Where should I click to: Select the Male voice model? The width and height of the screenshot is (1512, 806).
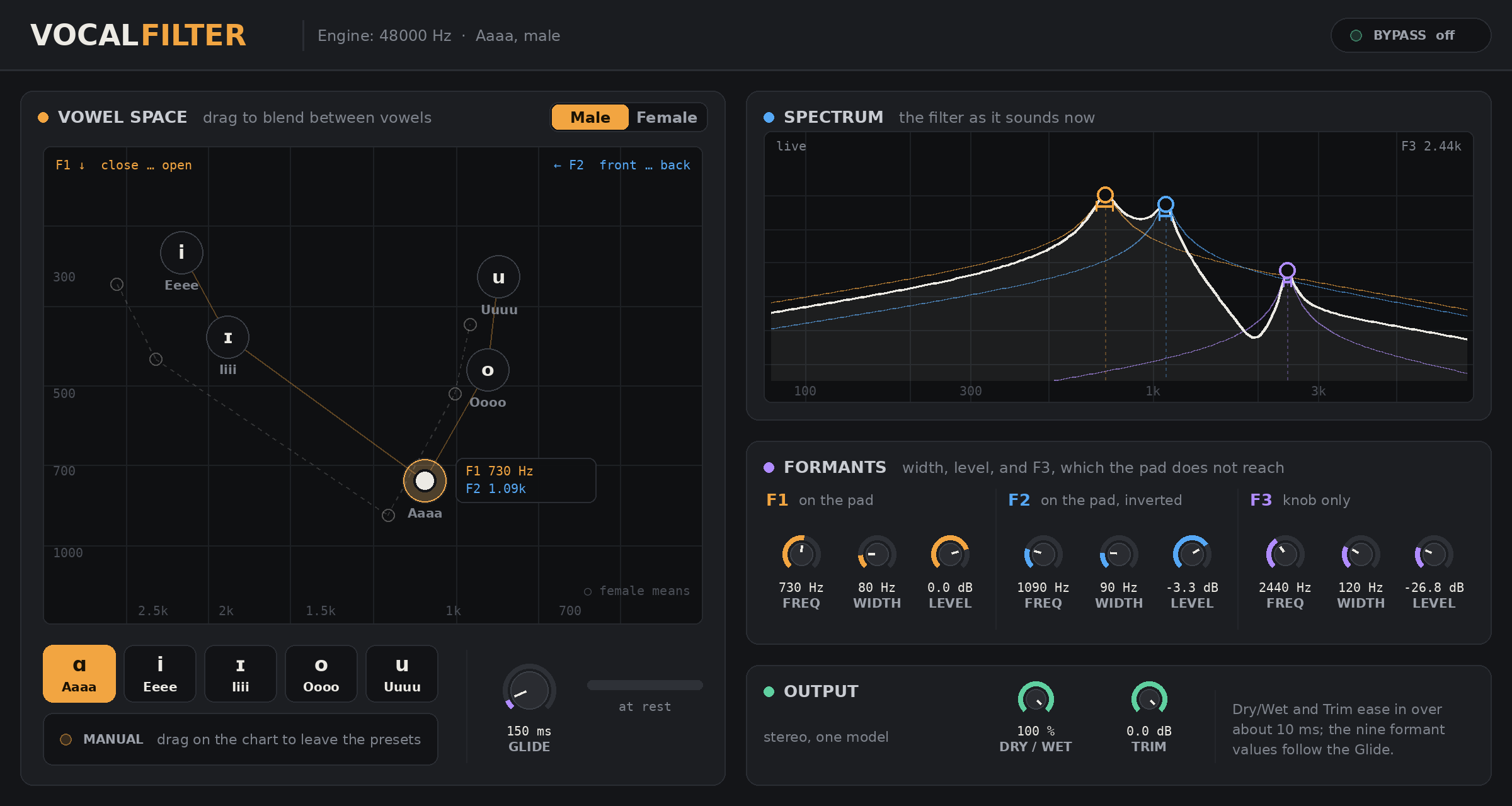pyautogui.click(x=590, y=117)
